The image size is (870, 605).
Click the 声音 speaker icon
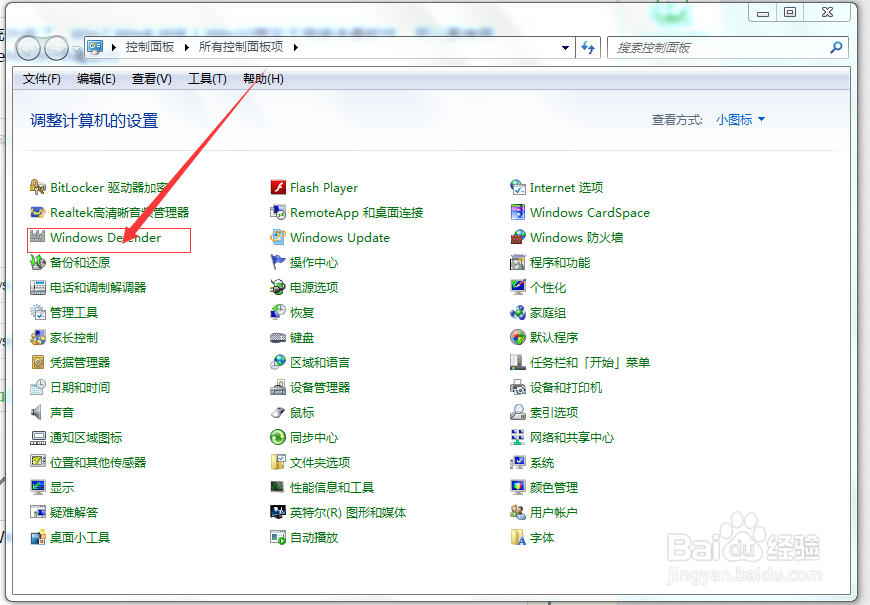pyautogui.click(x=38, y=412)
